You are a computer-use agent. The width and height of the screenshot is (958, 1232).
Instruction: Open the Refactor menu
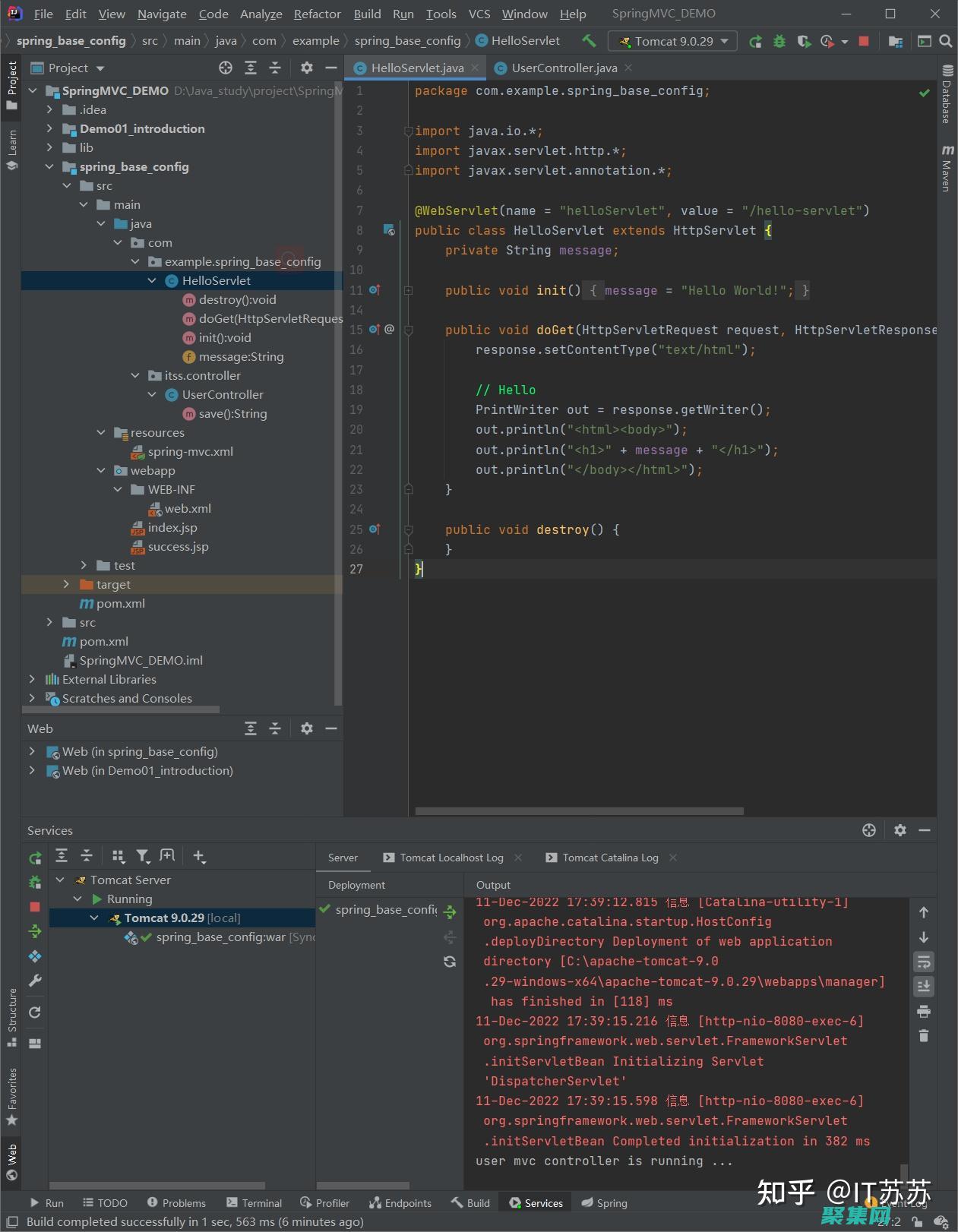pos(317,14)
